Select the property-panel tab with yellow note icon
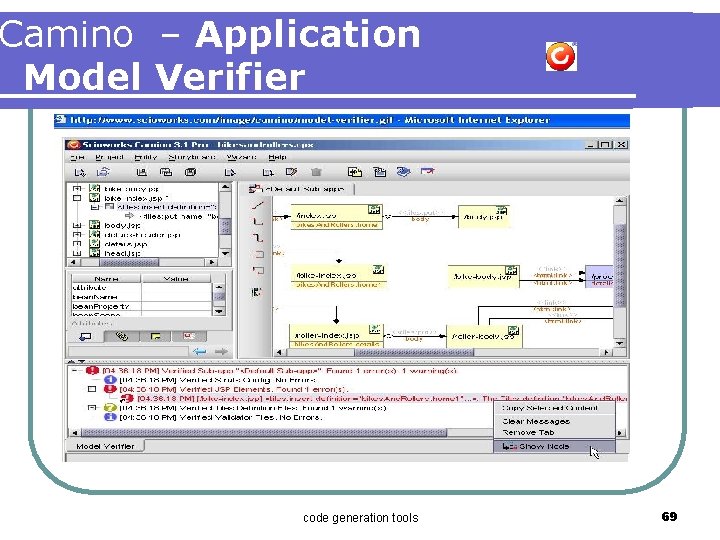Viewport: 720px width, 540px height. tap(155, 337)
